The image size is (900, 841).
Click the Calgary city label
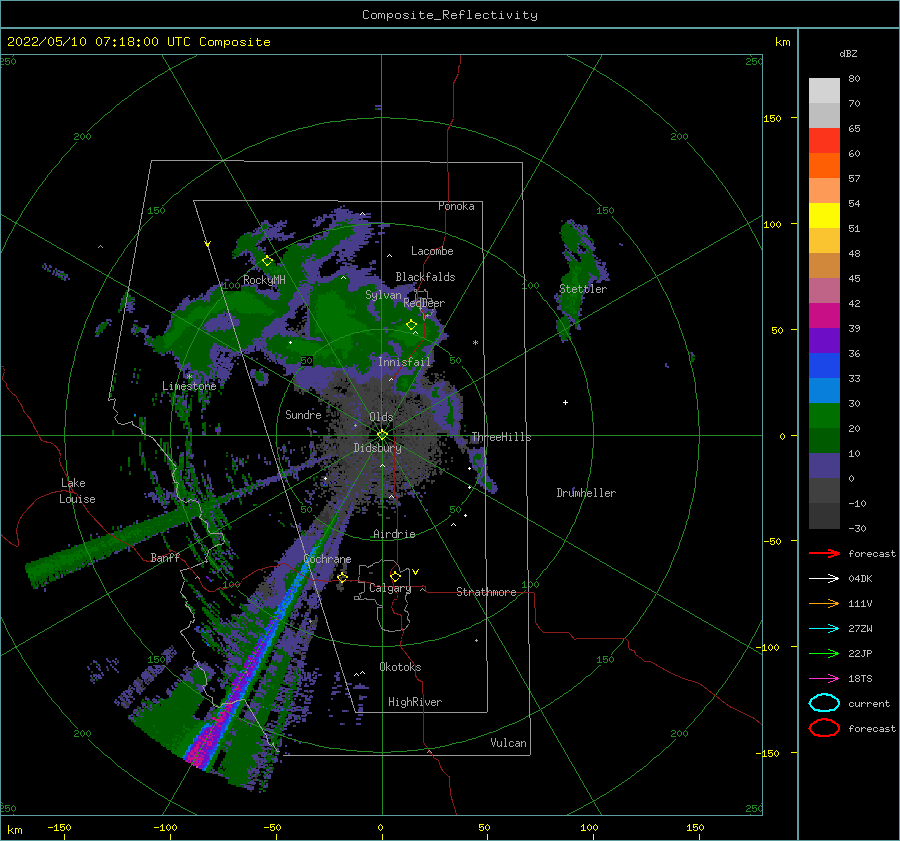pyautogui.click(x=390, y=588)
